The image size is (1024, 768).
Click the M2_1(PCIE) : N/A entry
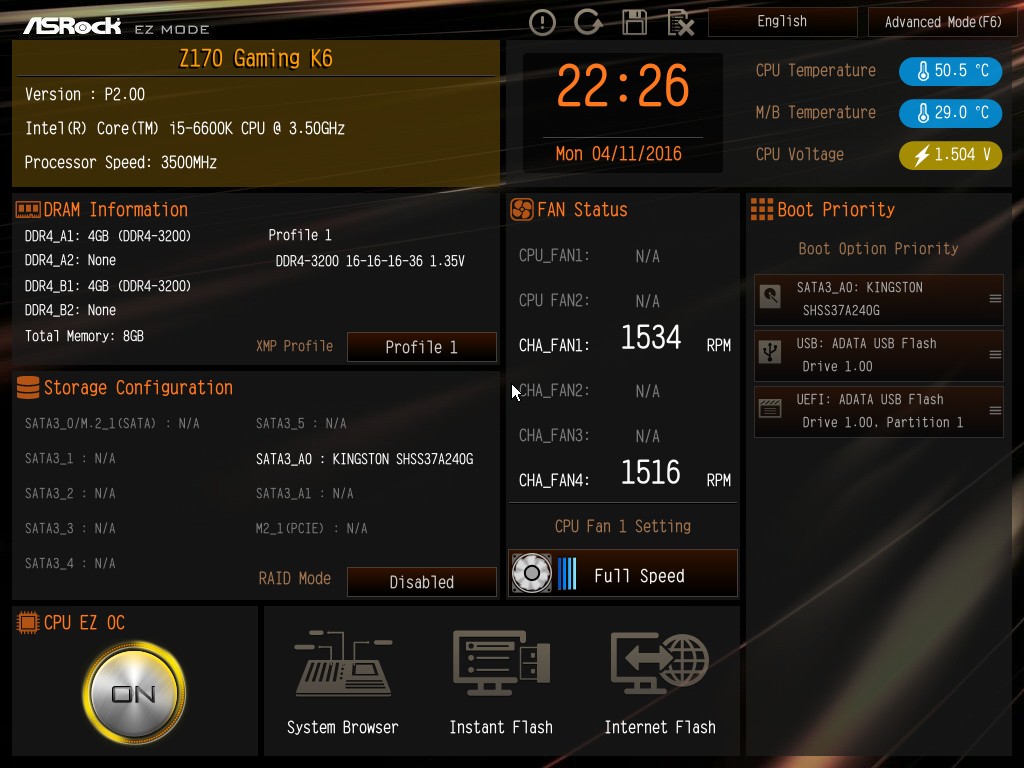312,528
